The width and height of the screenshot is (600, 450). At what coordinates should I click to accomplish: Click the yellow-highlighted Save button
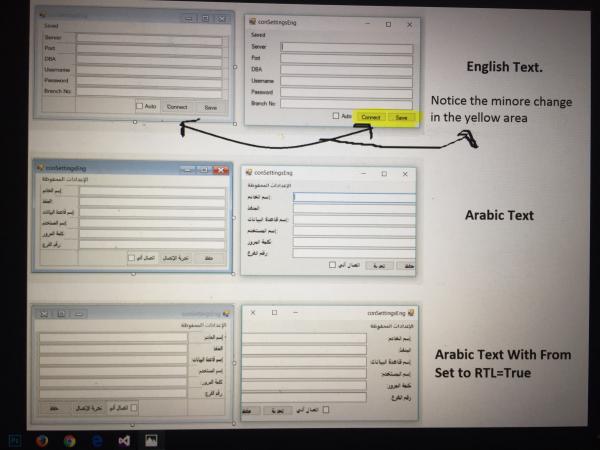point(401,117)
